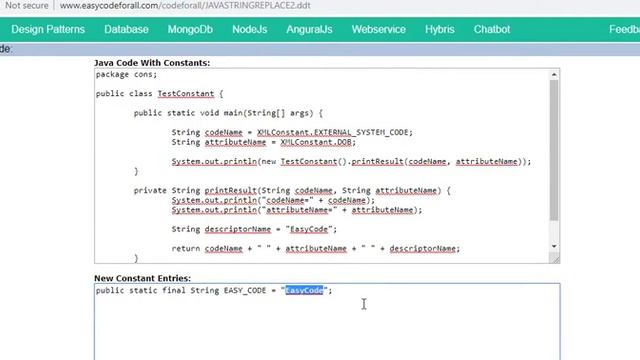The width and height of the screenshot is (640, 360).
Task: Click the Java code box scrollbar thumb
Action: pyautogui.click(x=554, y=150)
